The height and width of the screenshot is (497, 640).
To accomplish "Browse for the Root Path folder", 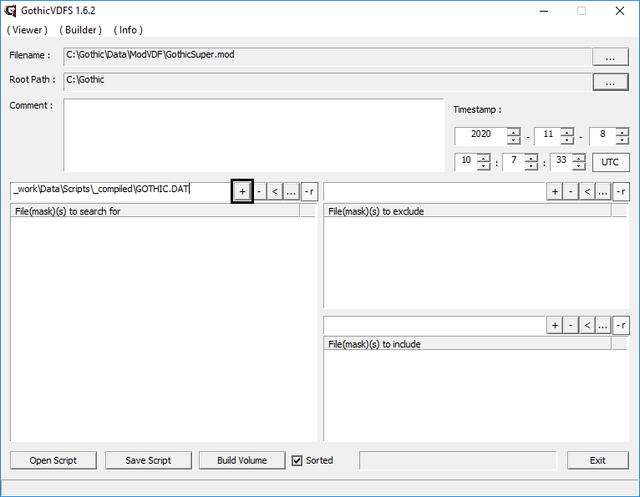I will tap(610, 82).
